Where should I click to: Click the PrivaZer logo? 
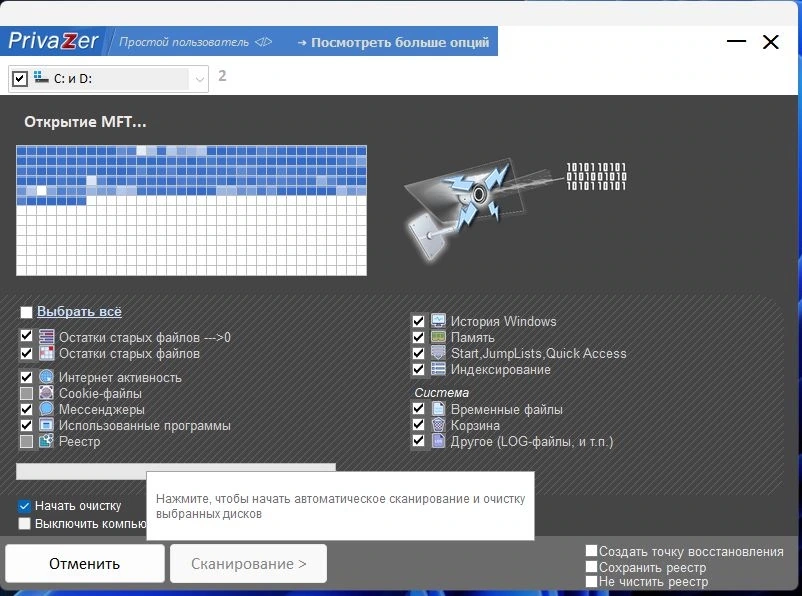click(53, 41)
